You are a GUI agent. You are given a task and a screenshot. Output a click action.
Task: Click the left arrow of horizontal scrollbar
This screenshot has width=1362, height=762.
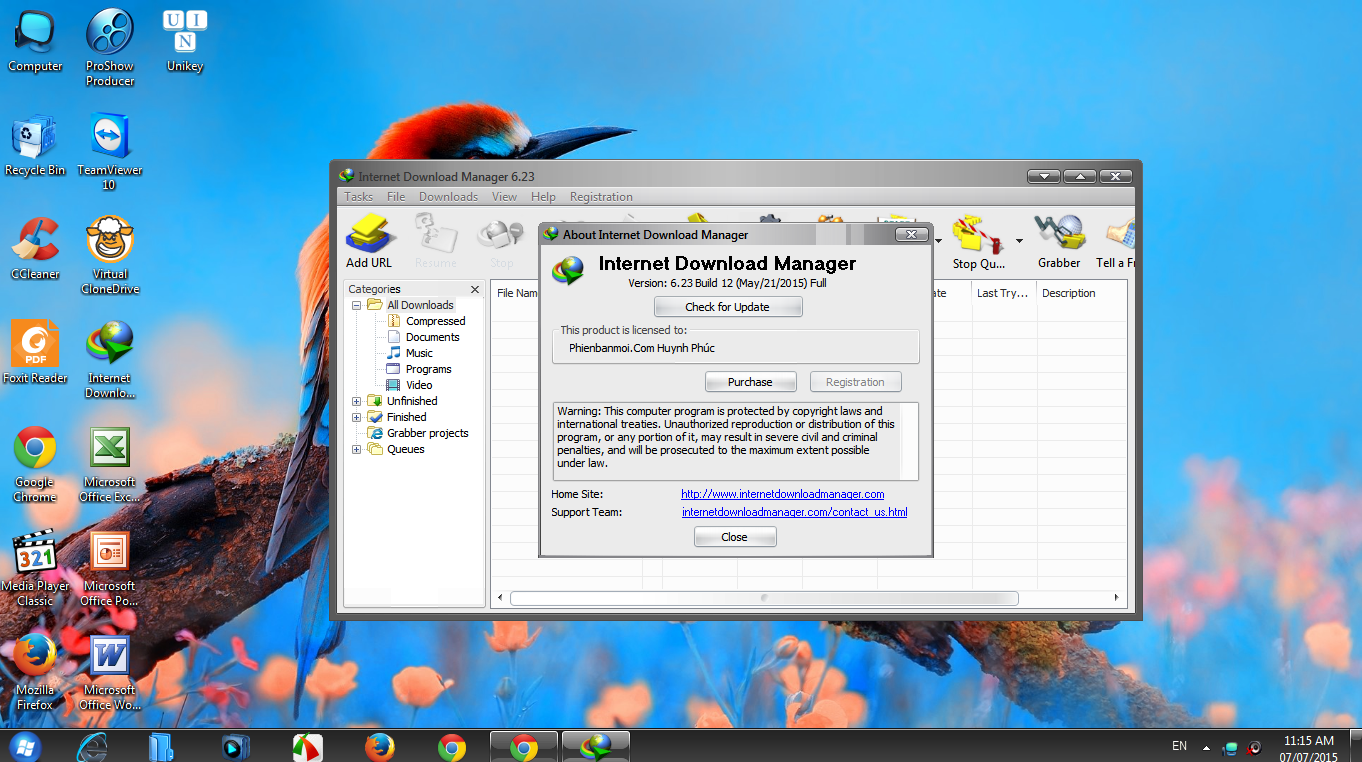click(500, 598)
